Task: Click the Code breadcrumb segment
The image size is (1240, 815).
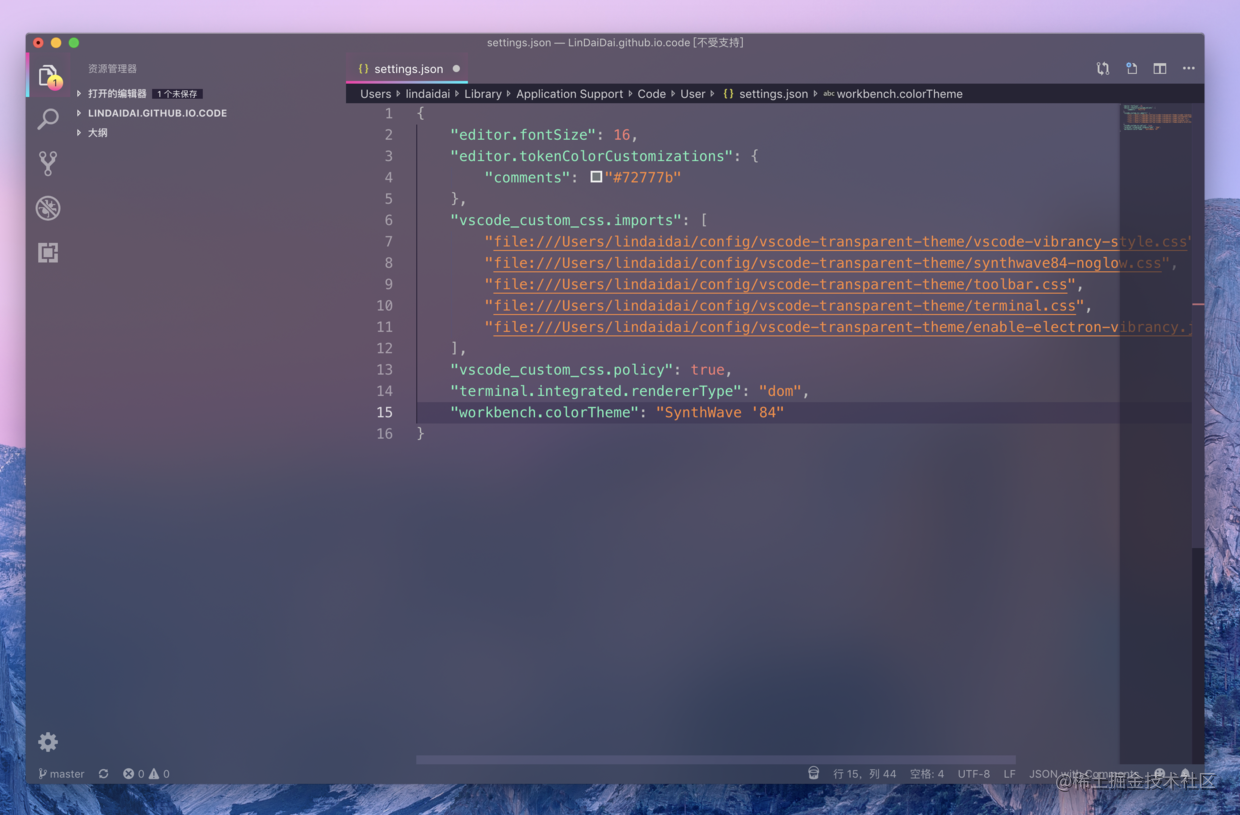Action: [x=652, y=94]
